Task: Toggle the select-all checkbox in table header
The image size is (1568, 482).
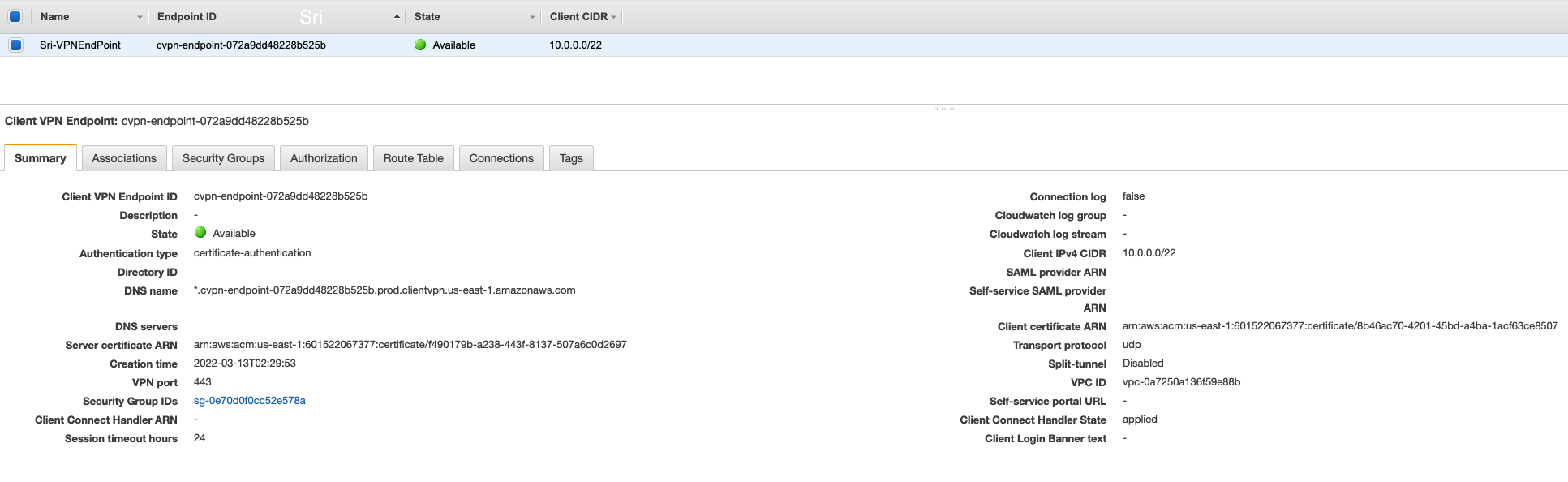Action: (x=15, y=16)
